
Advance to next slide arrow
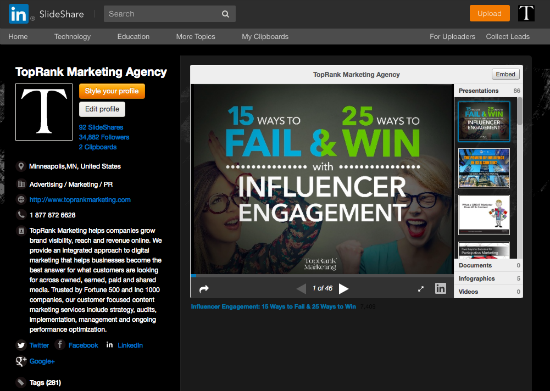(343, 289)
